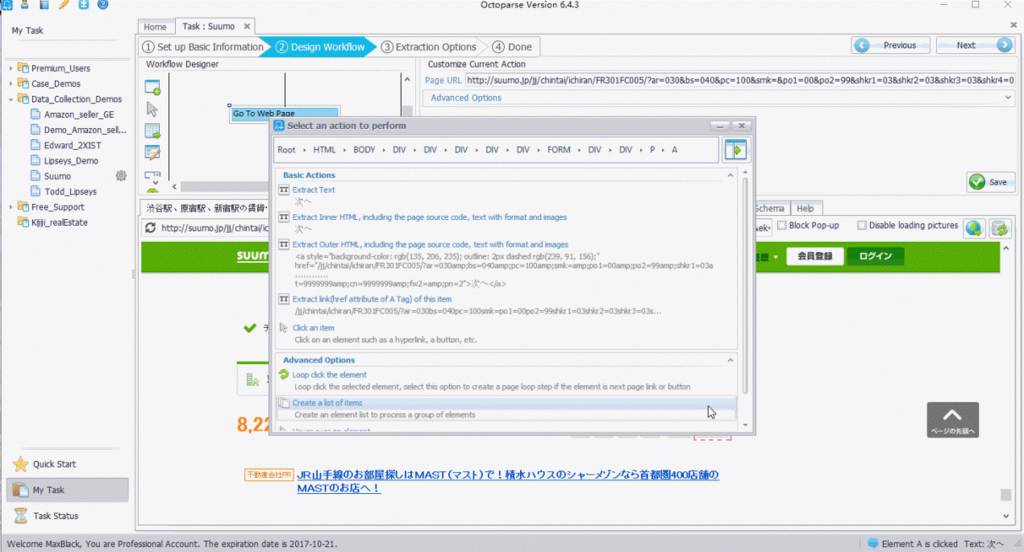Select the enter text workflow tool

(153, 153)
